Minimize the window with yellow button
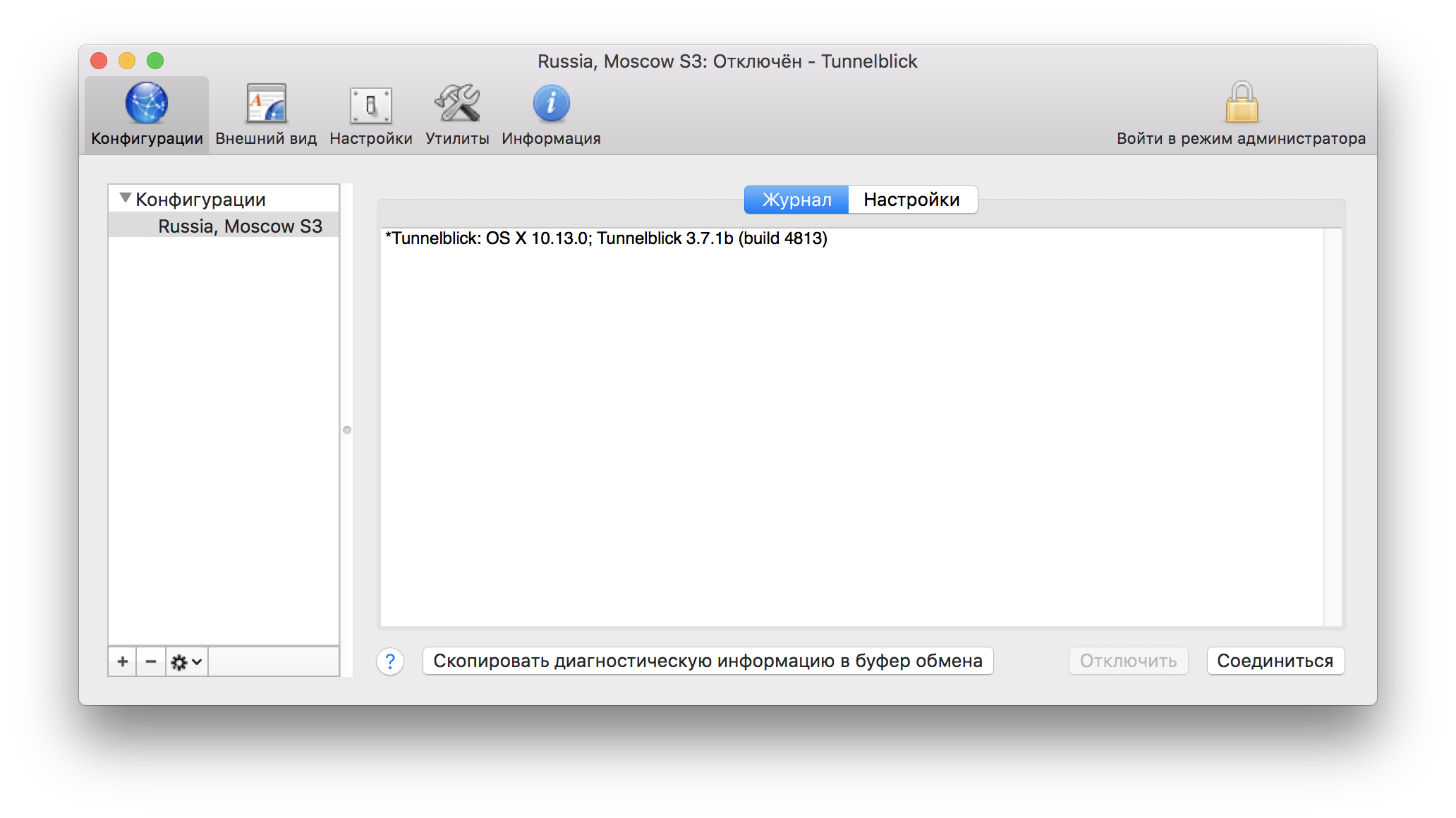 click(x=127, y=61)
